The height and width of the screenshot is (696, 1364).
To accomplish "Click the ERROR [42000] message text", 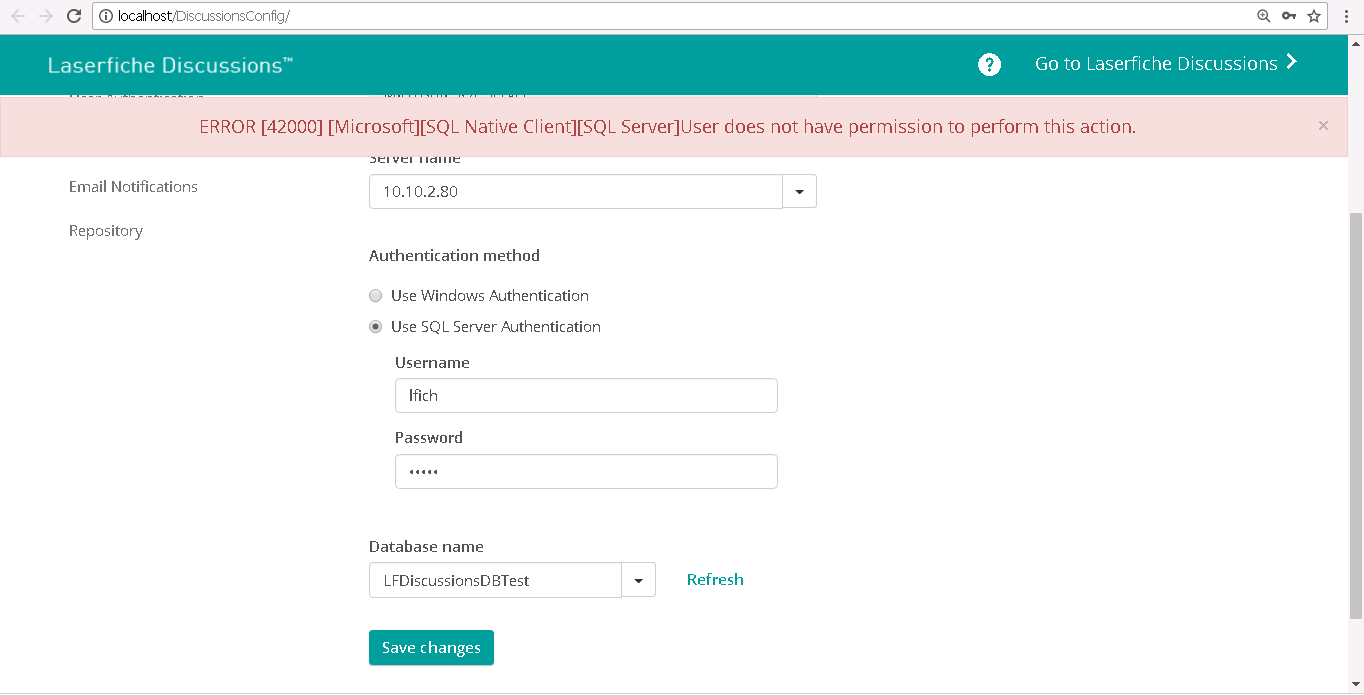I will [668, 127].
